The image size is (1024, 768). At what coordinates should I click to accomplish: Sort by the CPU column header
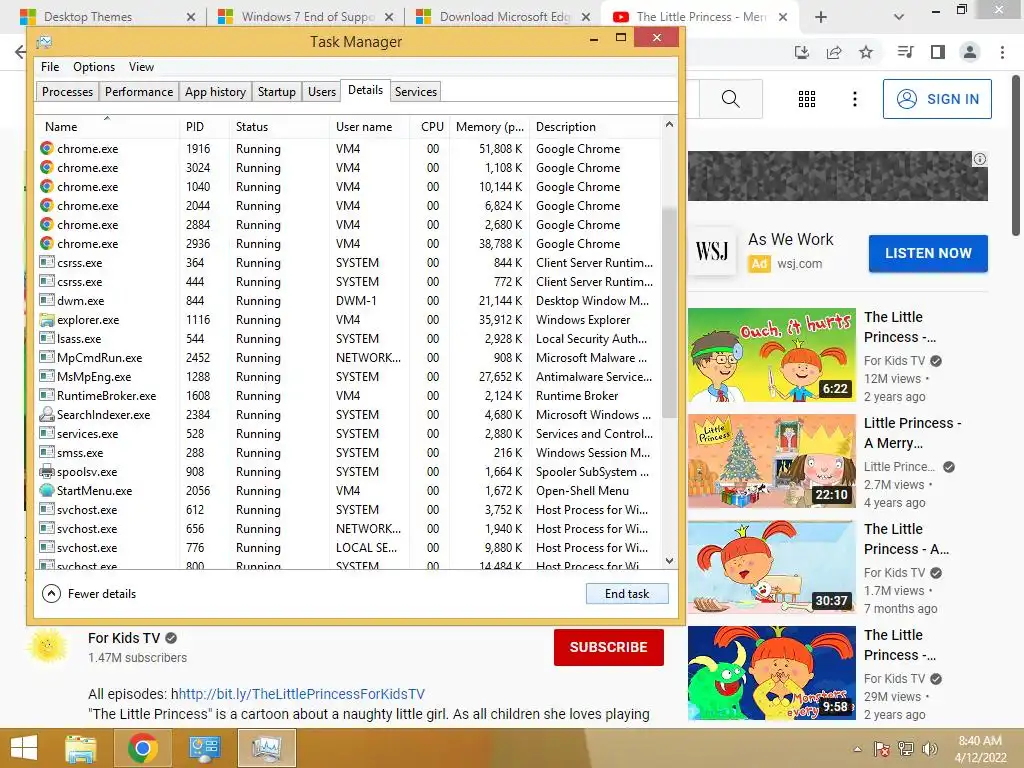[x=430, y=127]
